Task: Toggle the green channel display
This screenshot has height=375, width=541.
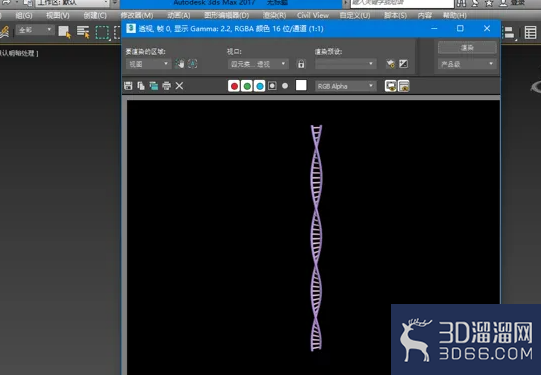Action: coord(247,86)
